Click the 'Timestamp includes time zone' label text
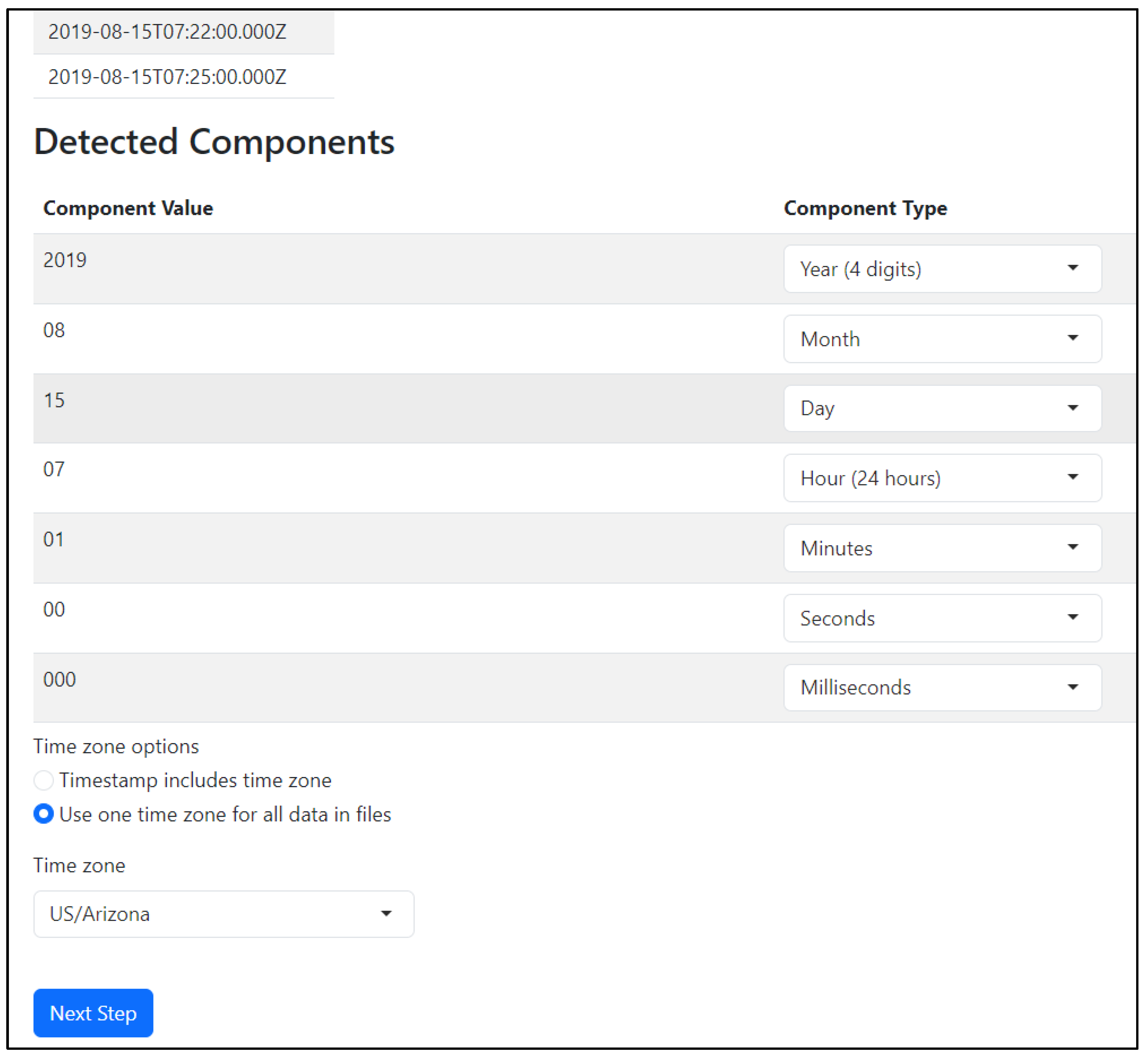This screenshot has width=1148, height=1060. coord(195,781)
